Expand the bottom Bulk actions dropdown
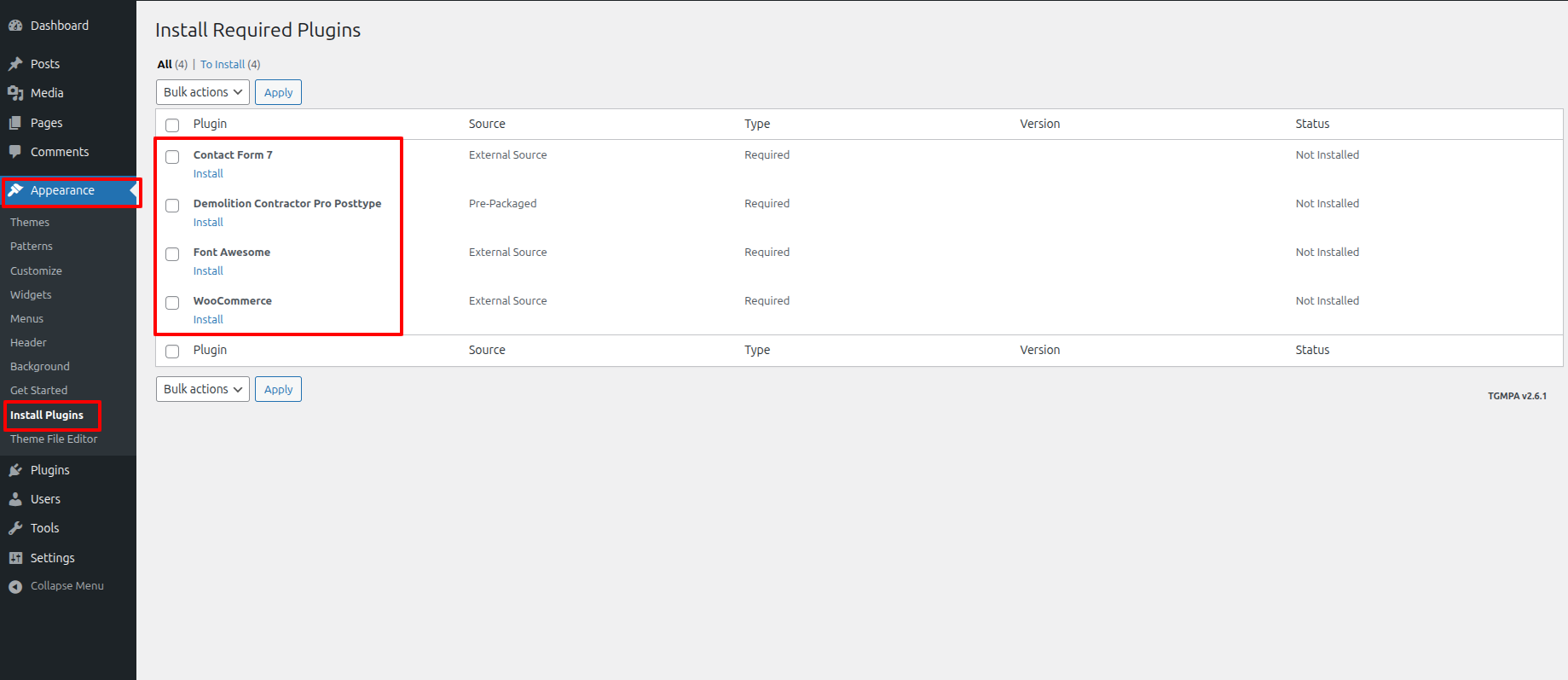The height and width of the screenshot is (680, 1568). 203,389
